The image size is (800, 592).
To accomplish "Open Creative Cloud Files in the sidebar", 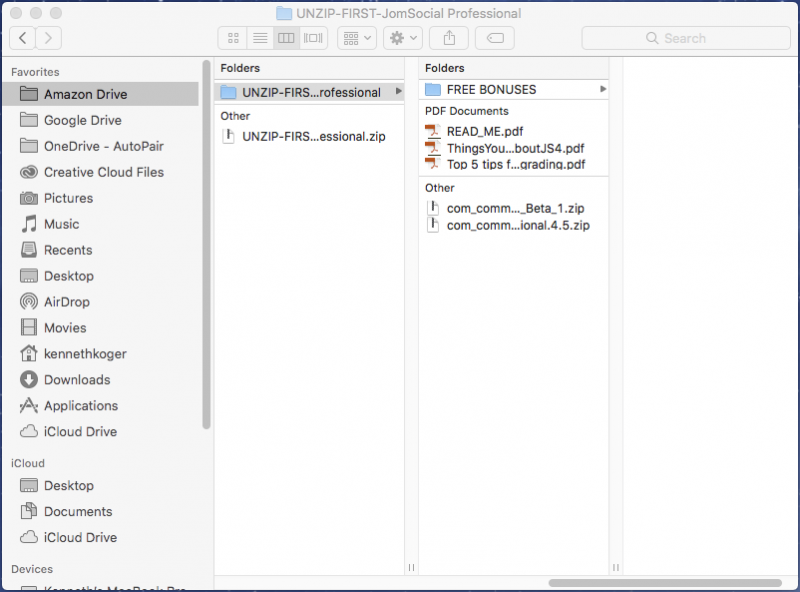I will [x=101, y=172].
